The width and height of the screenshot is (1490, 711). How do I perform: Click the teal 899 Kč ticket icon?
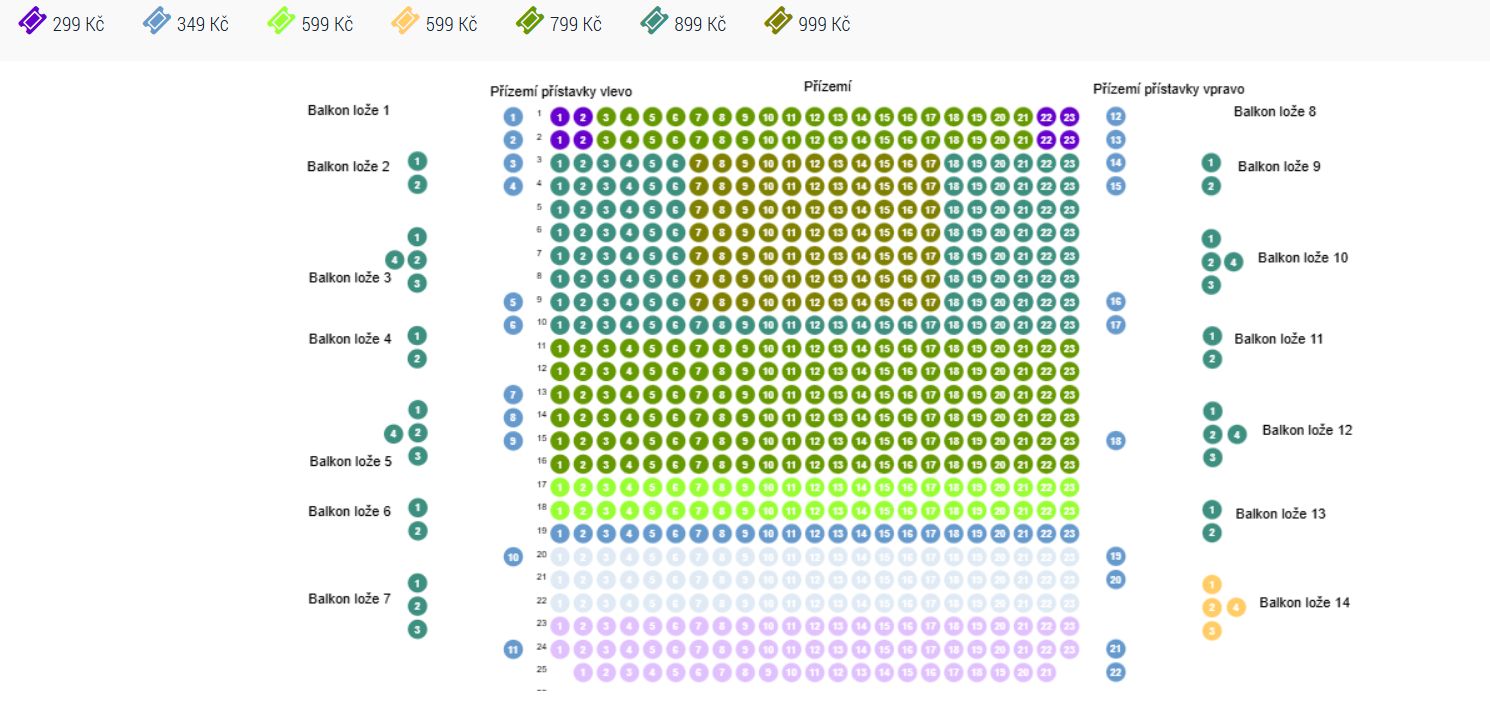pyautogui.click(x=655, y=22)
